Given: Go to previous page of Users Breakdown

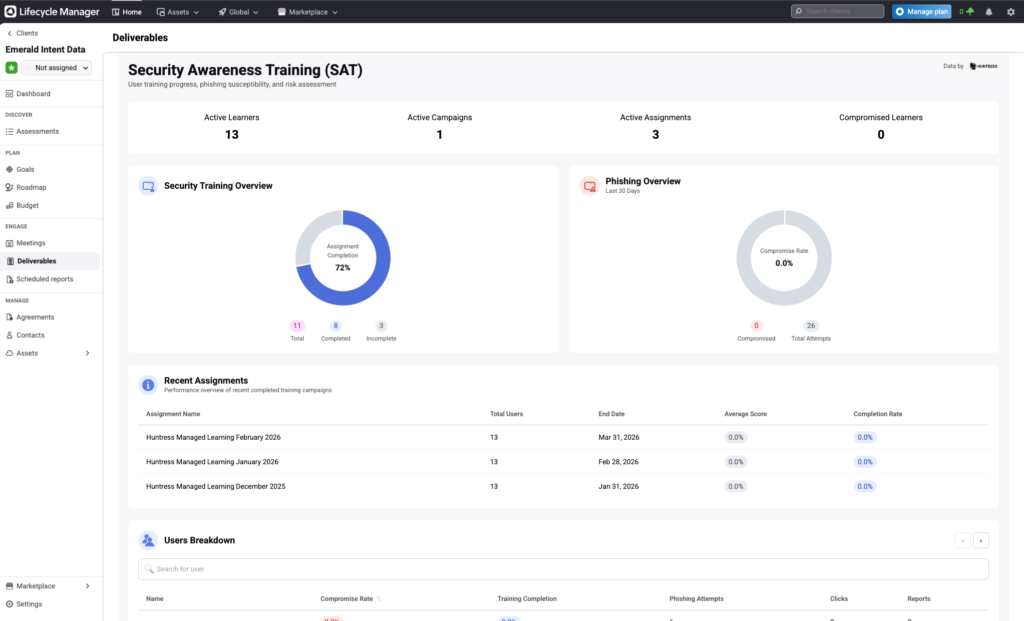Looking at the screenshot, I should pyautogui.click(x=963, y=541).
